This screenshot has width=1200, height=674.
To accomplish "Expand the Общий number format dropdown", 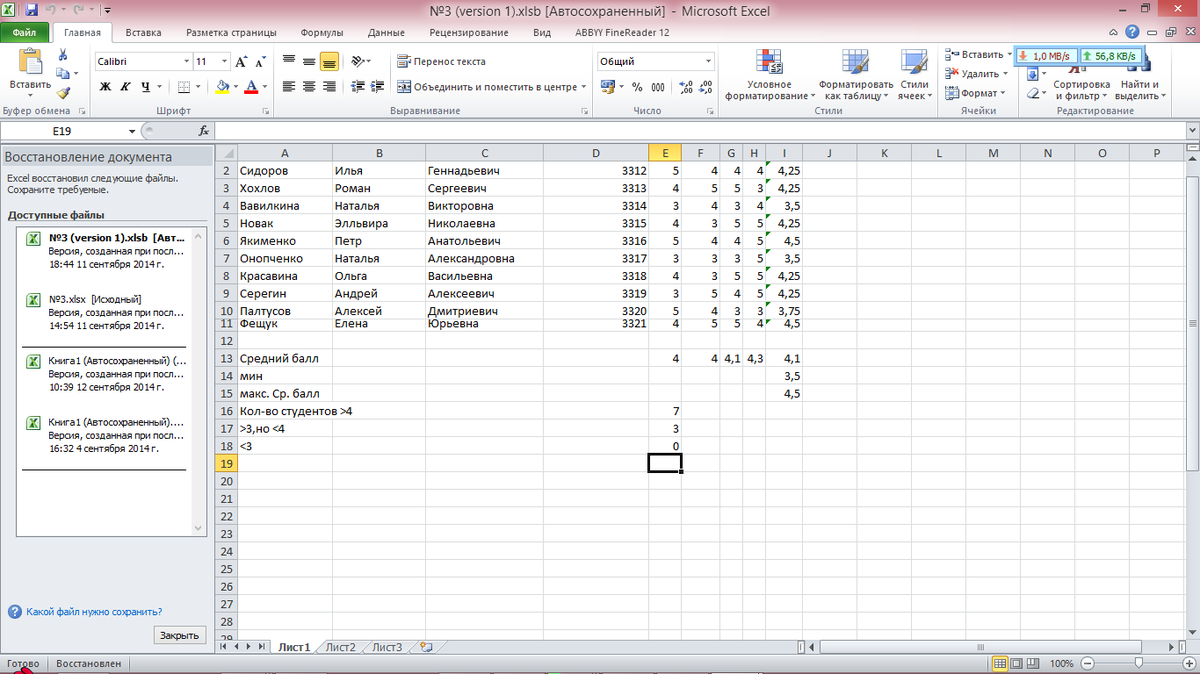I will (708, 61).
